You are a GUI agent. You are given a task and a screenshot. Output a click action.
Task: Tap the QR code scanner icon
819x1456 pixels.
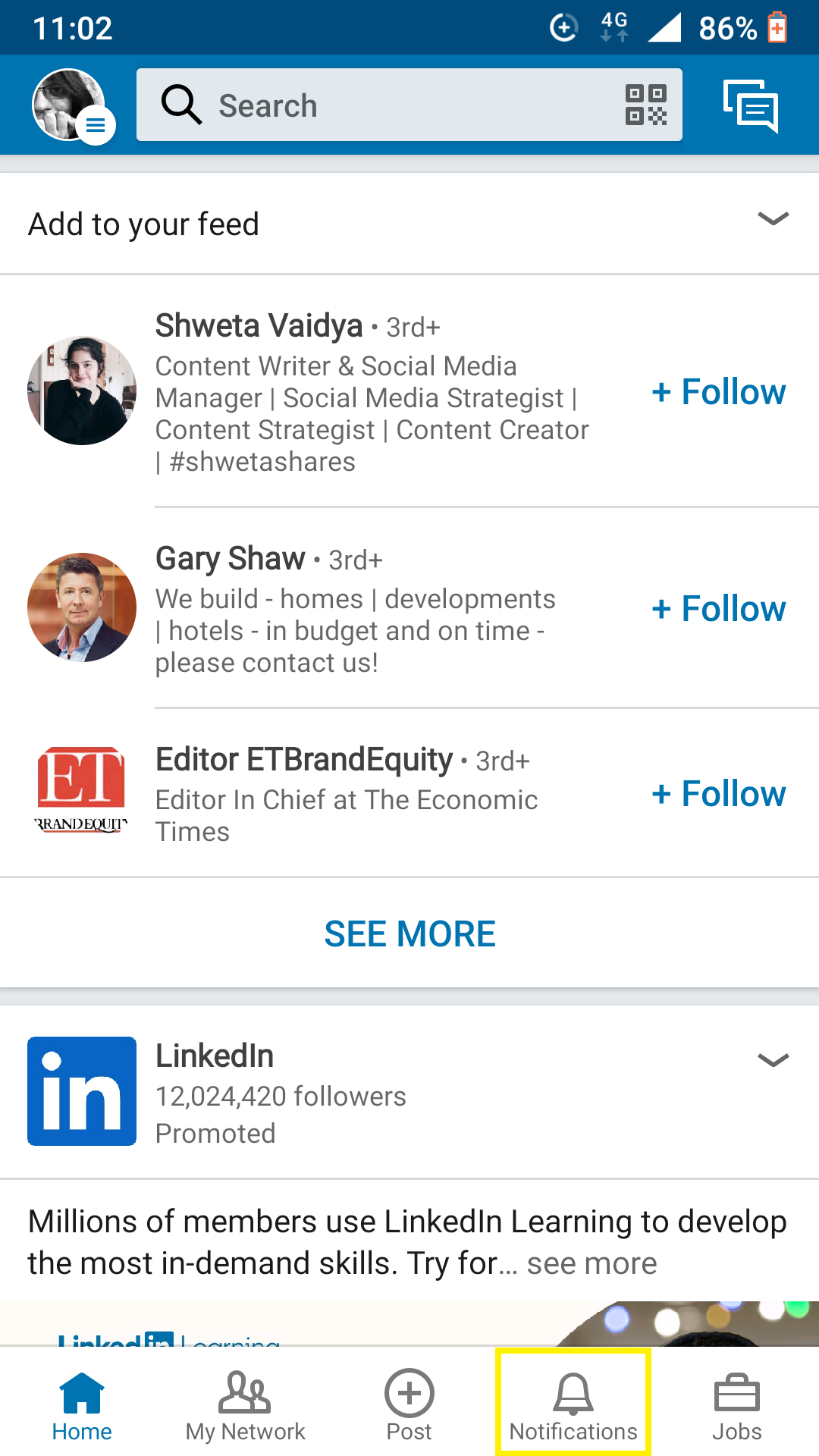pos(645,105)
